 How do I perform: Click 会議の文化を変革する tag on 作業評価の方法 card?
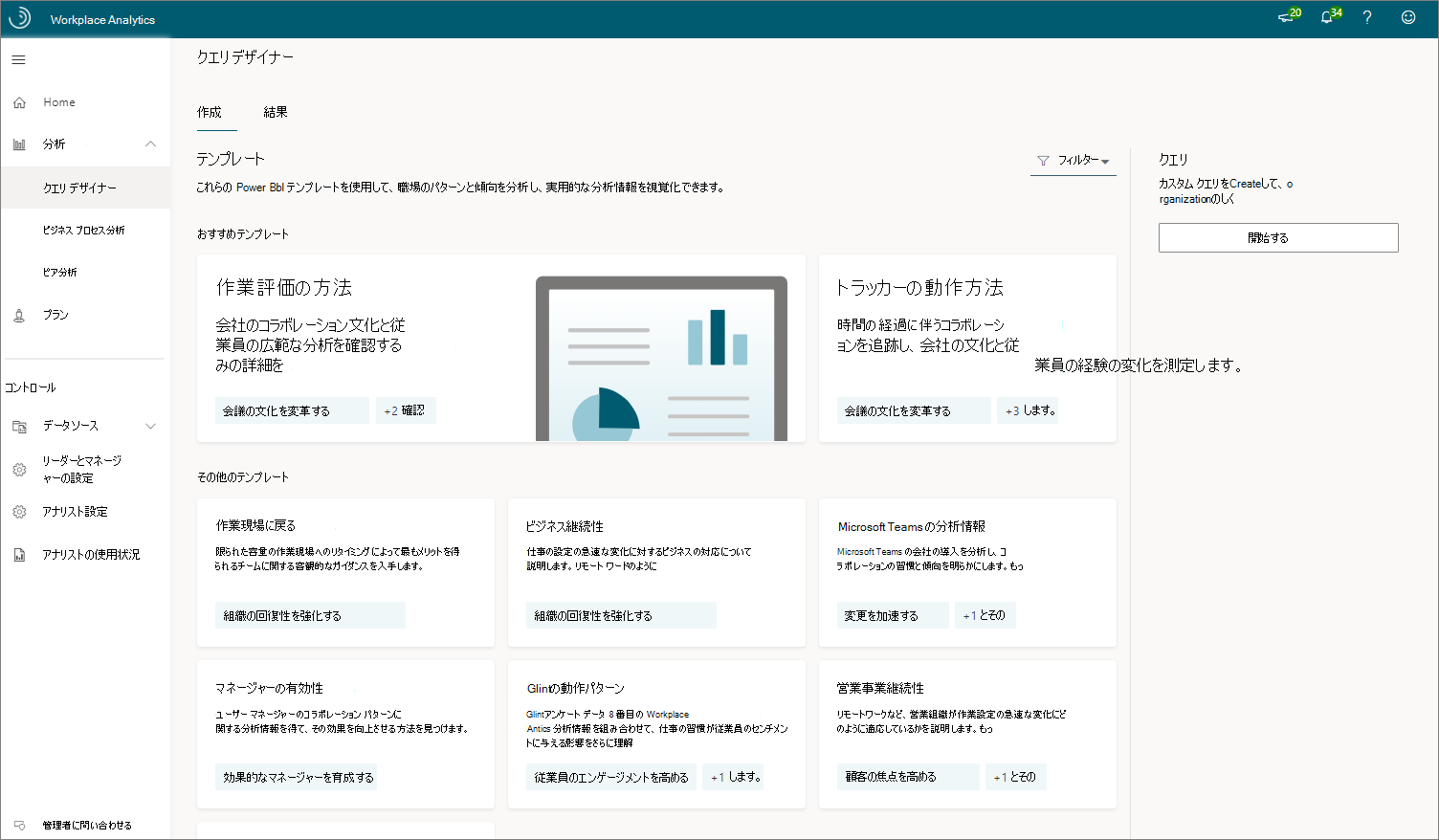[292, 410]
